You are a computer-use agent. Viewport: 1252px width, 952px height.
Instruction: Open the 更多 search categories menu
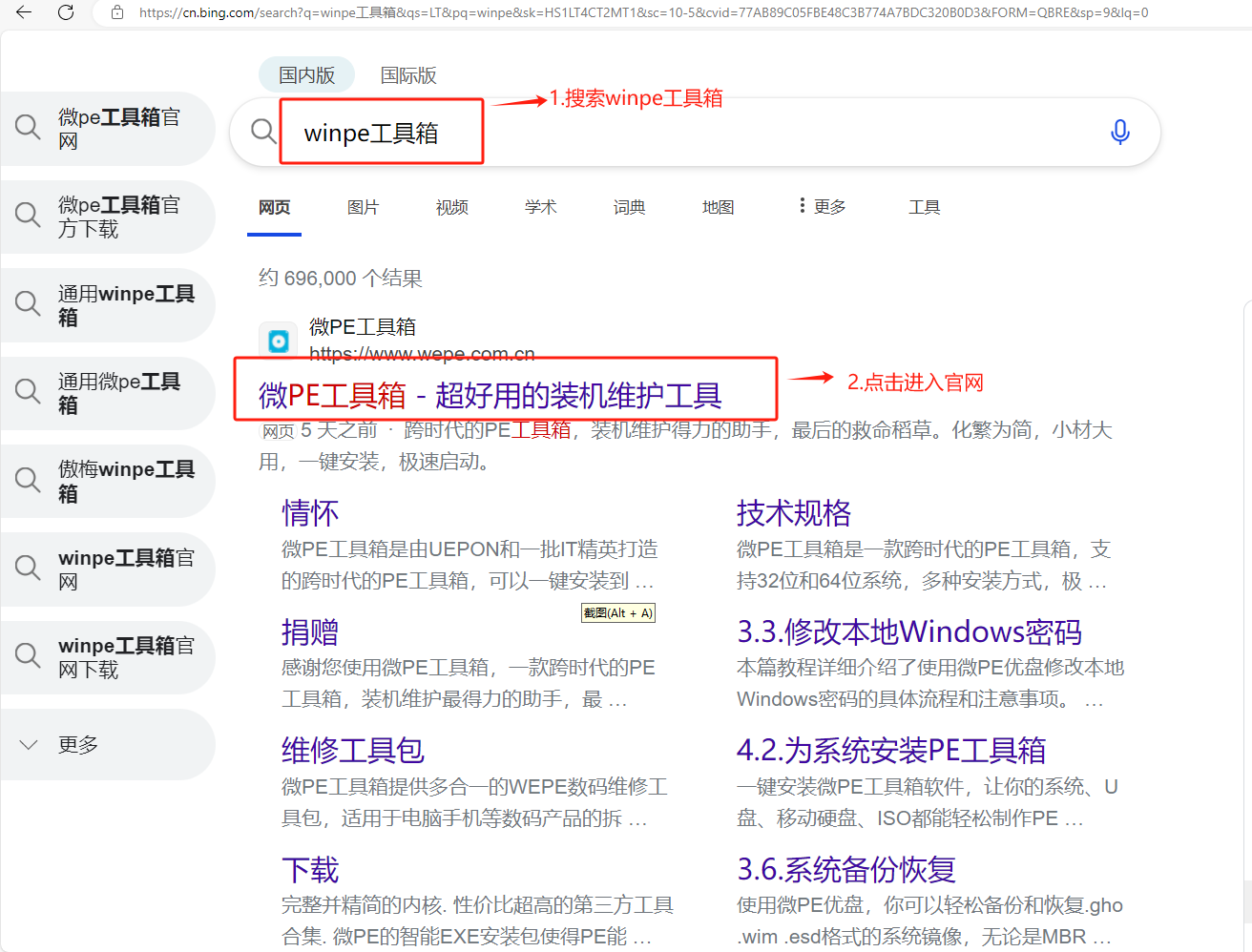822,206
